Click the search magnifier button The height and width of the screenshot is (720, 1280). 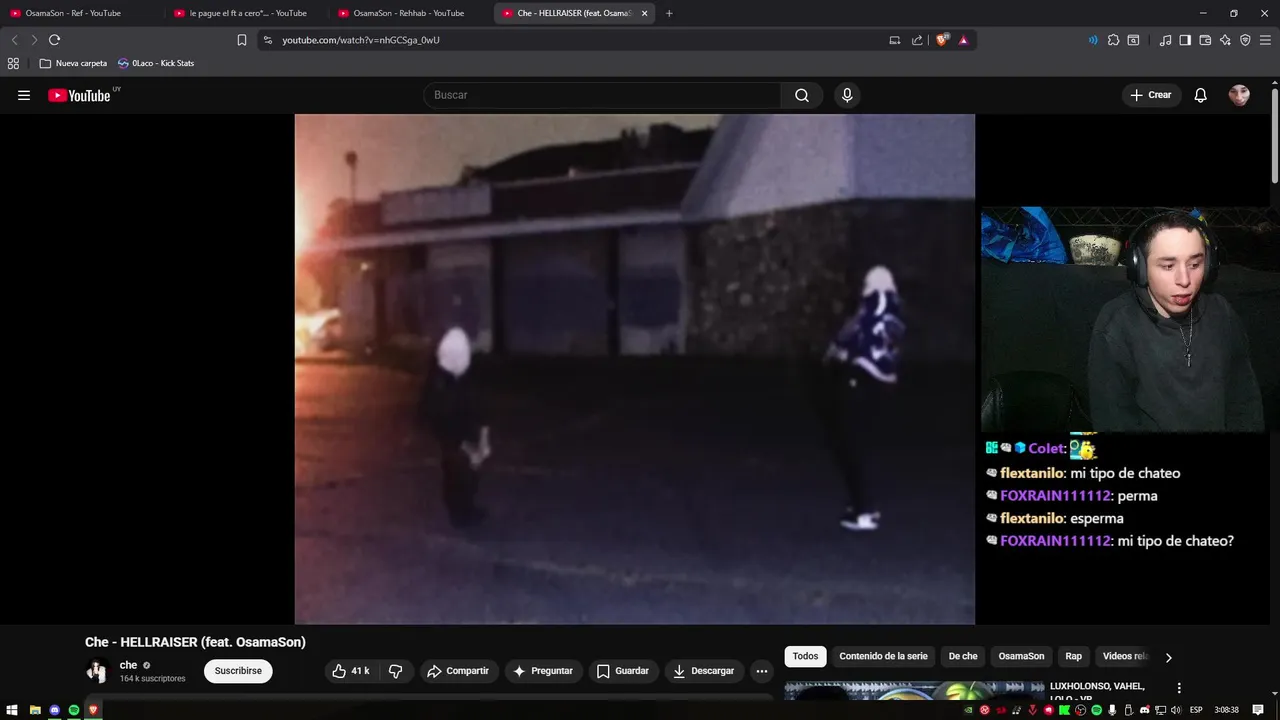pos(802,95)
